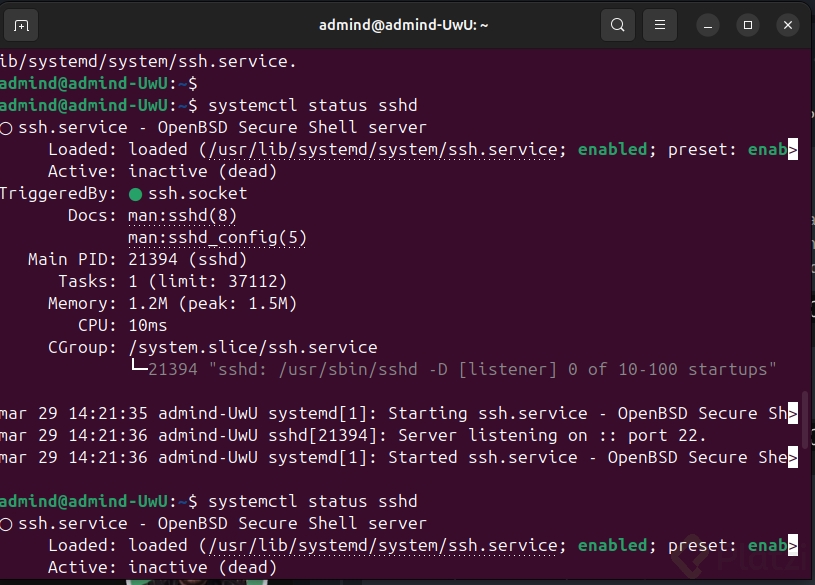This screenshot has height=585, width=815.
Task: Click the hollow status circle beside the first ssh.service
Action: pyautogui.click(x=6, y=128)
